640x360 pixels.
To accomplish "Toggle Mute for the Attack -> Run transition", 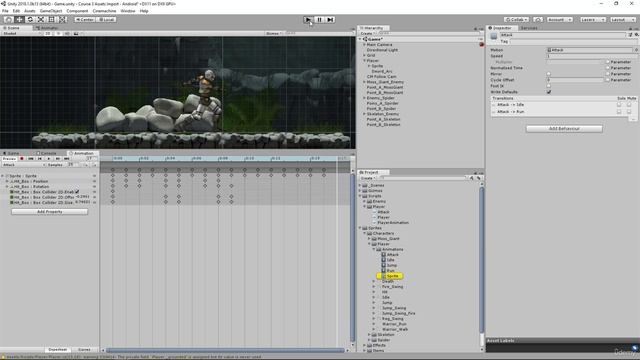I will pyautogui.click(x=629, y=111).
